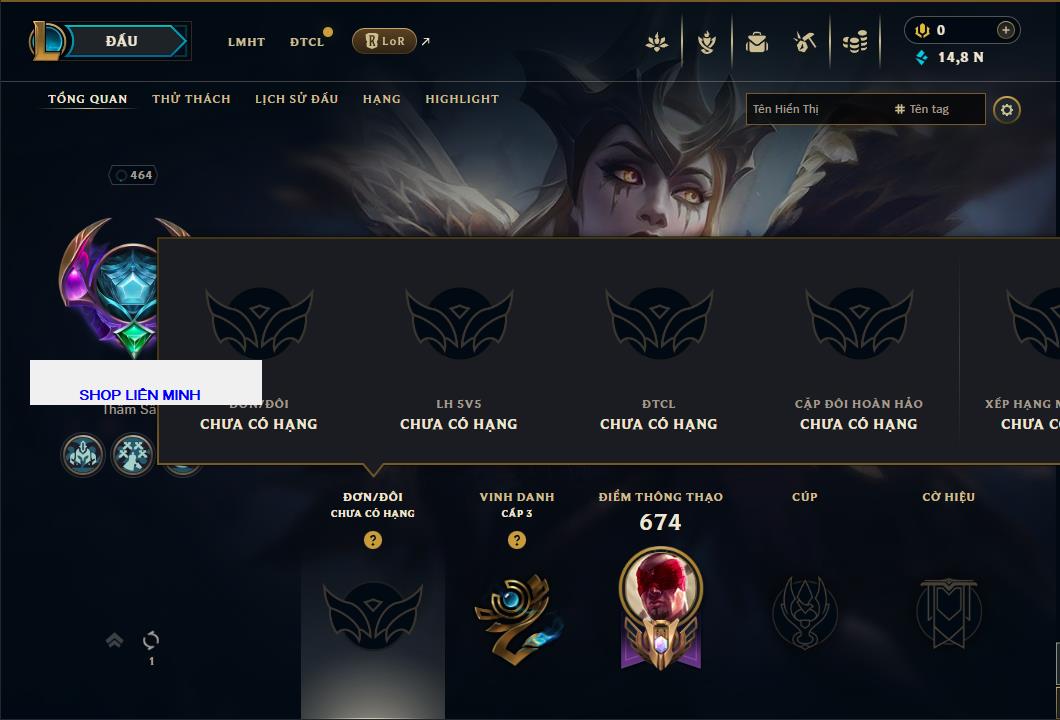The width and height of the screenshot is (1060, 720).
Task: Switch to ĐTCL game mode
Action: point(307,42)
